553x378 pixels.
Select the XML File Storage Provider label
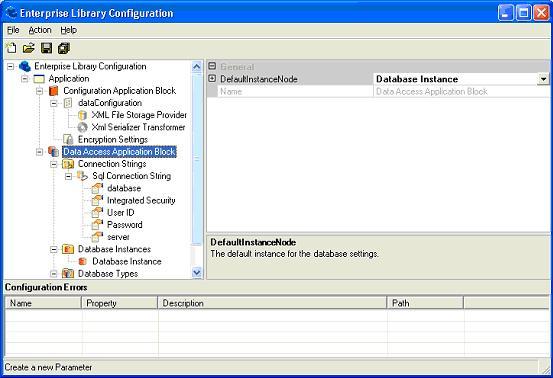(139, 115)
